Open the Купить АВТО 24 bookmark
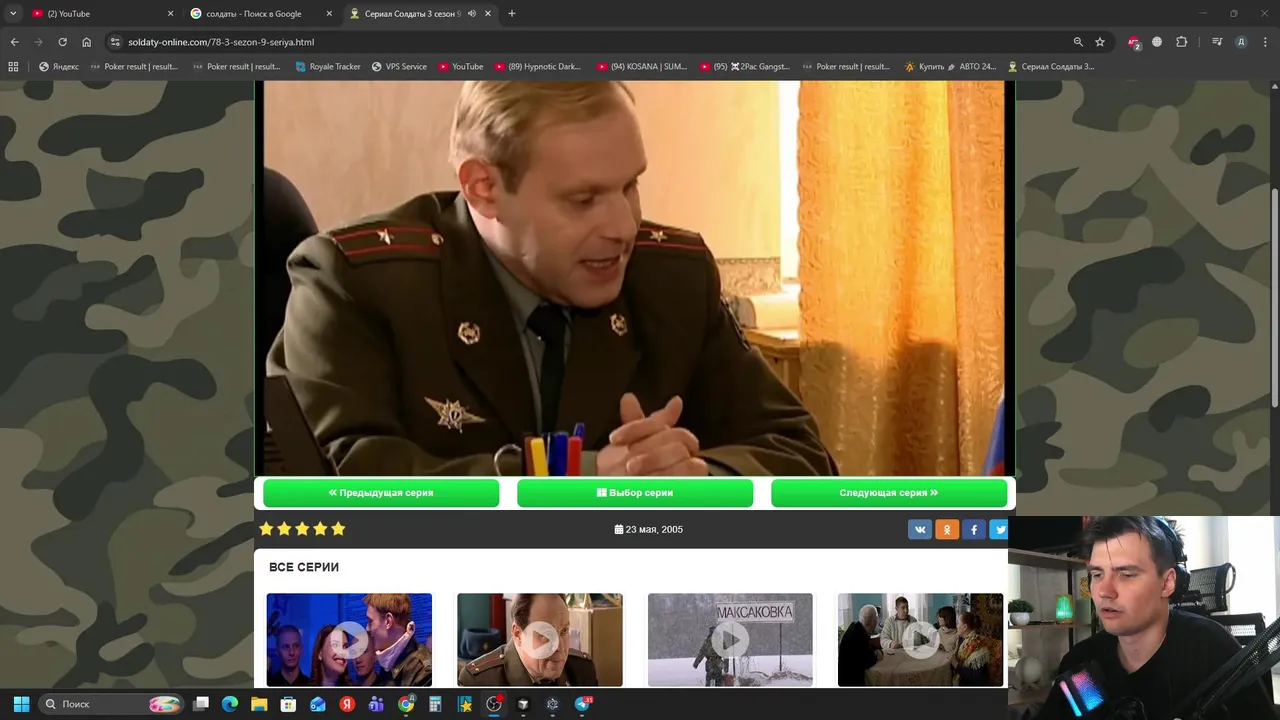1280x720 pixels. 950,67
